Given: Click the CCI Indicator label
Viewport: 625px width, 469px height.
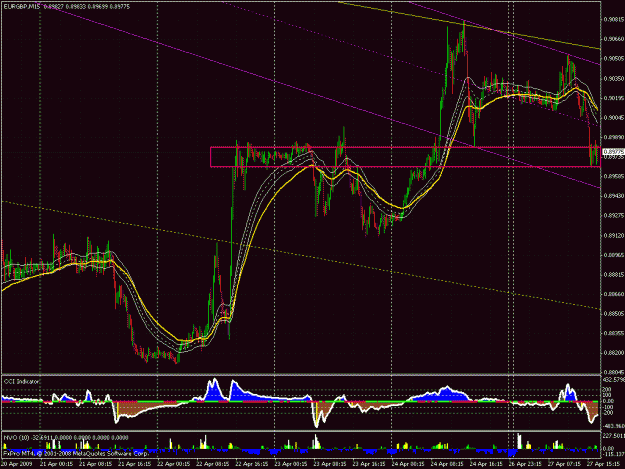Looking at the screenshot, I should 22,382.
